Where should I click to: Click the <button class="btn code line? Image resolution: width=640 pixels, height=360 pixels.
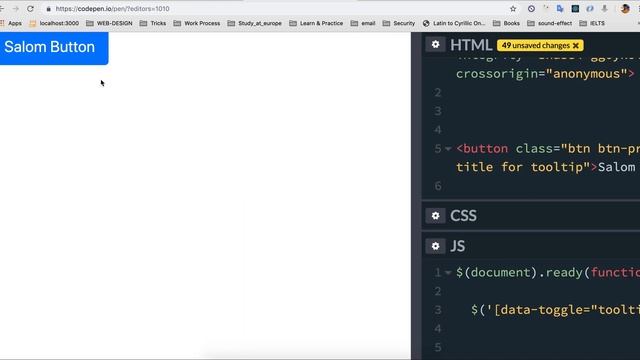[548, 149]
